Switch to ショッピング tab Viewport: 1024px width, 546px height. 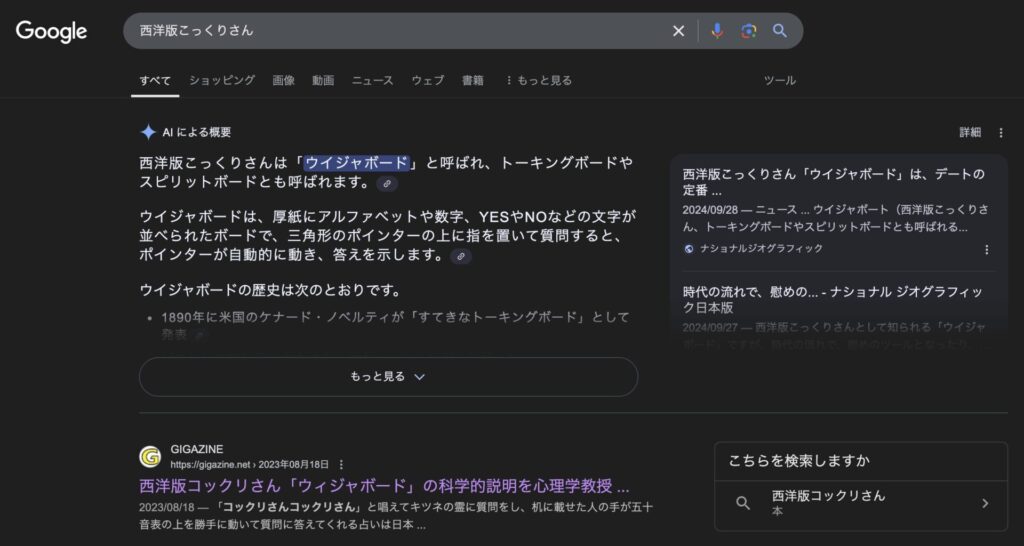[x=222, y=80]
